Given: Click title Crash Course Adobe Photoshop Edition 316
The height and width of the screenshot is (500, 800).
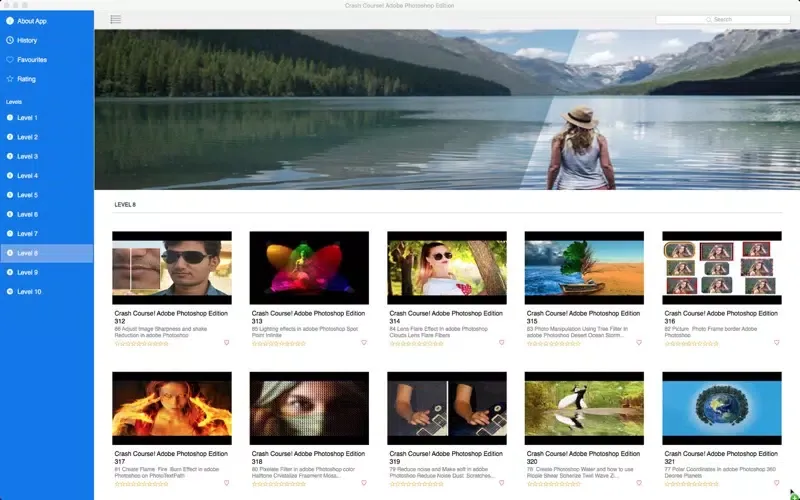Looking at the screenshot, I should 721,317.
